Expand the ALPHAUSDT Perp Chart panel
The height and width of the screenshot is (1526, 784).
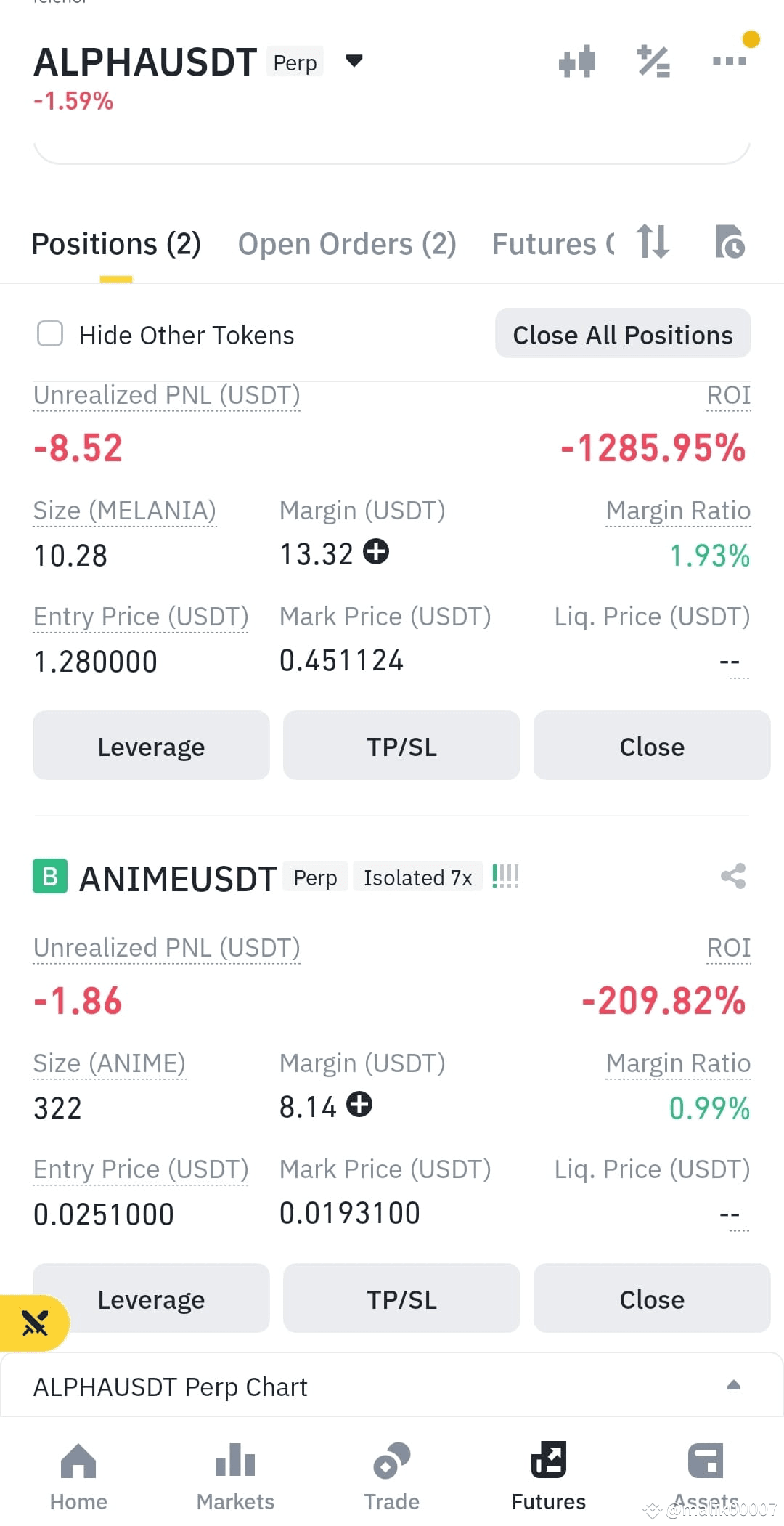click(734, 1385)
